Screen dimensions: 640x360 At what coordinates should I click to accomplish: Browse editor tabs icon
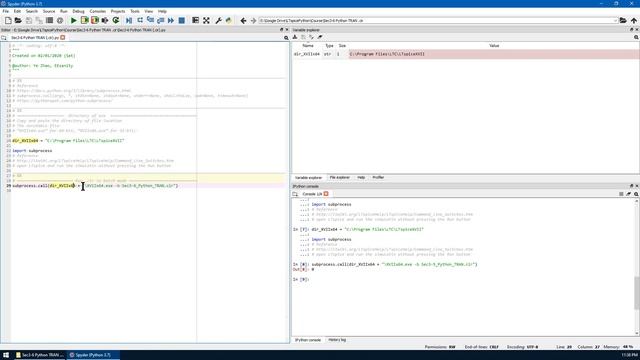(4, 38)
